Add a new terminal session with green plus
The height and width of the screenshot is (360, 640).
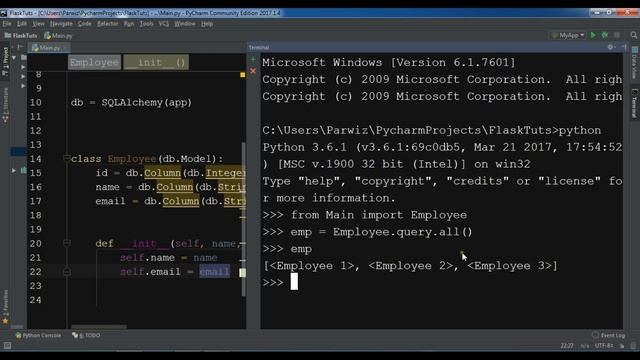[253, 60]
